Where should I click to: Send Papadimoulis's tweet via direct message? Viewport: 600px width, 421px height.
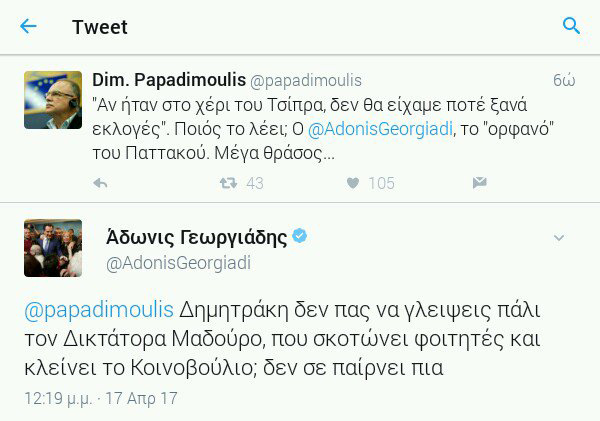point(479,183)
